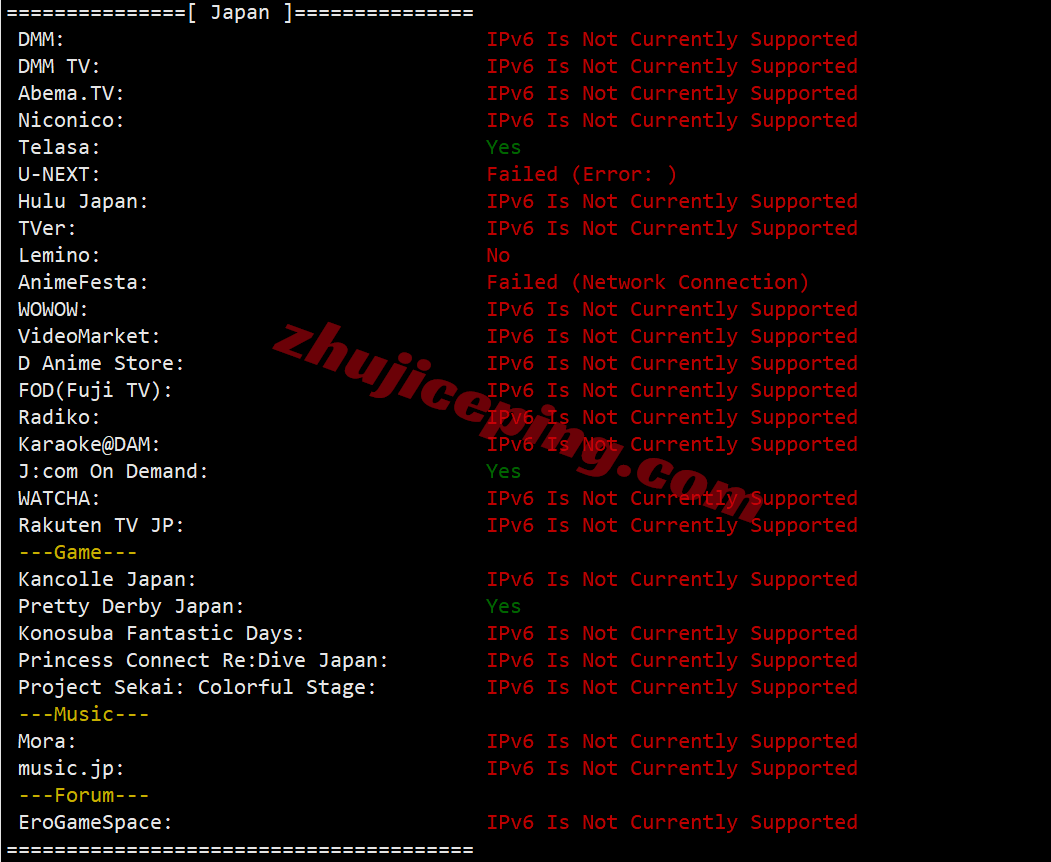1051x862 pixels.
Task: Click the green Yes result for Telasa
Action: point(503,147)
